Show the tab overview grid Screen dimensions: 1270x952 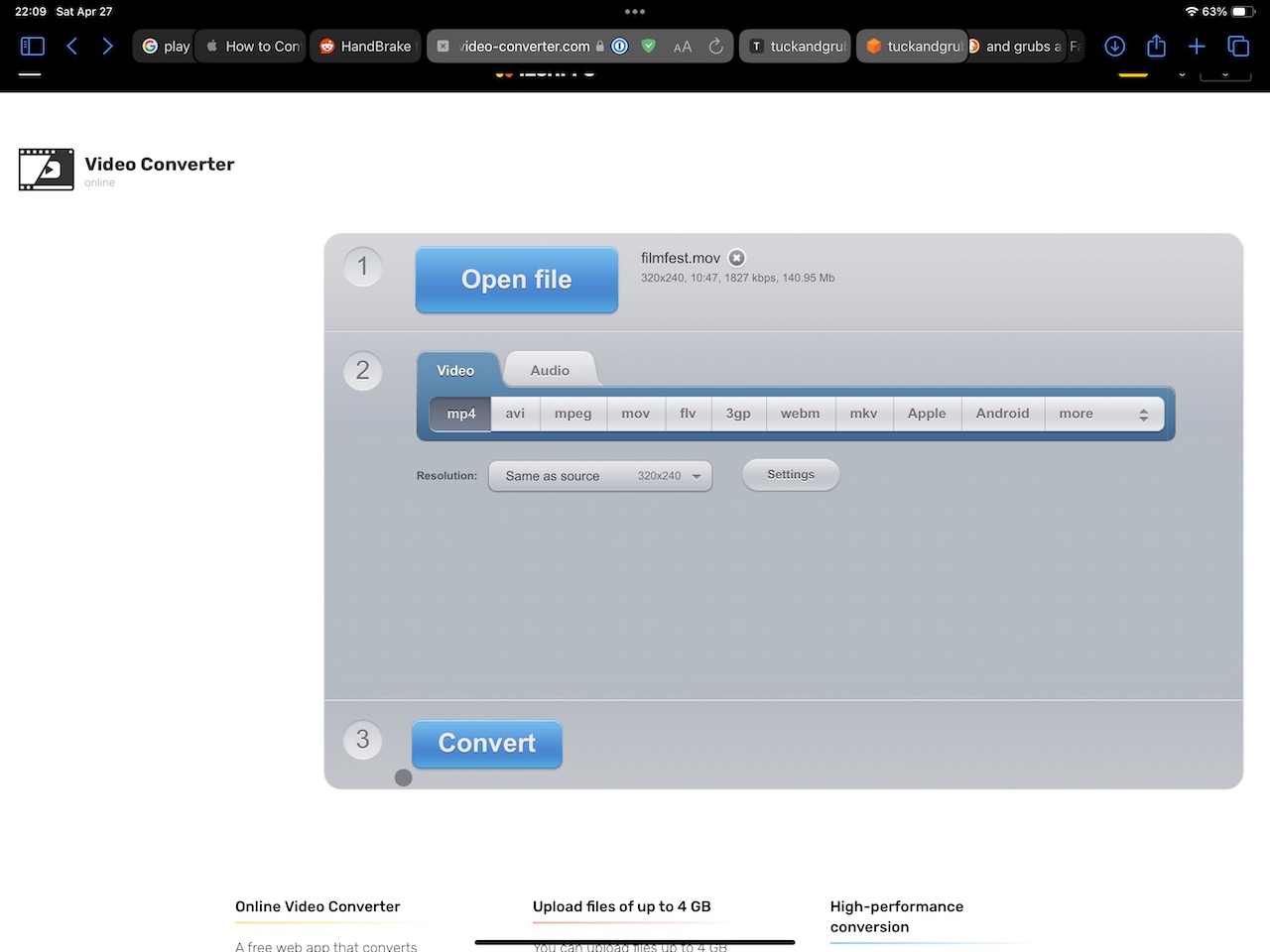[x=1238, y=47]
